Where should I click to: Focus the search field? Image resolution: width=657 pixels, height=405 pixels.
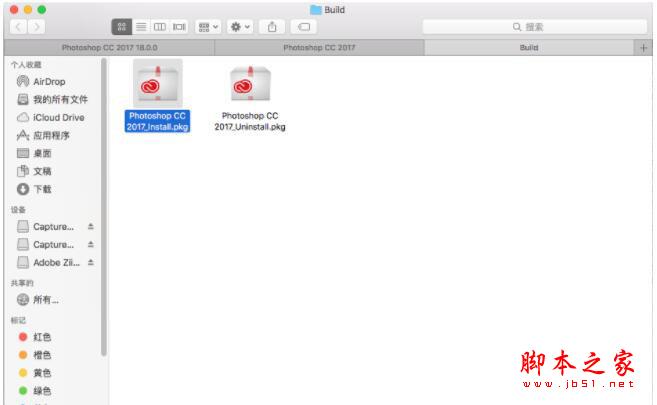(535, 27)
